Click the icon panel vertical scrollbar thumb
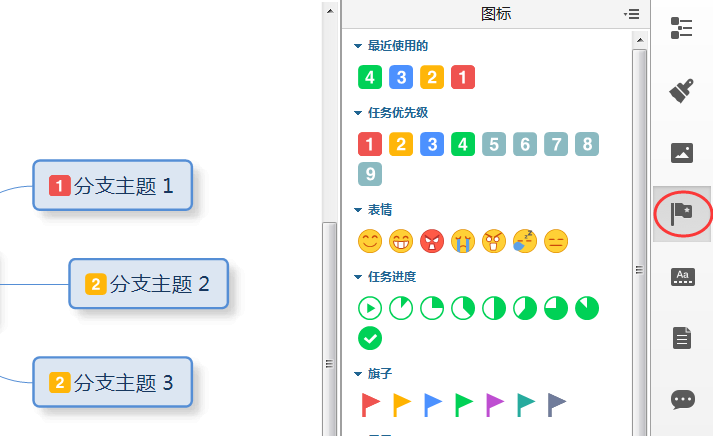This screenshot has width=713, height=436. [x=640, y=243]
